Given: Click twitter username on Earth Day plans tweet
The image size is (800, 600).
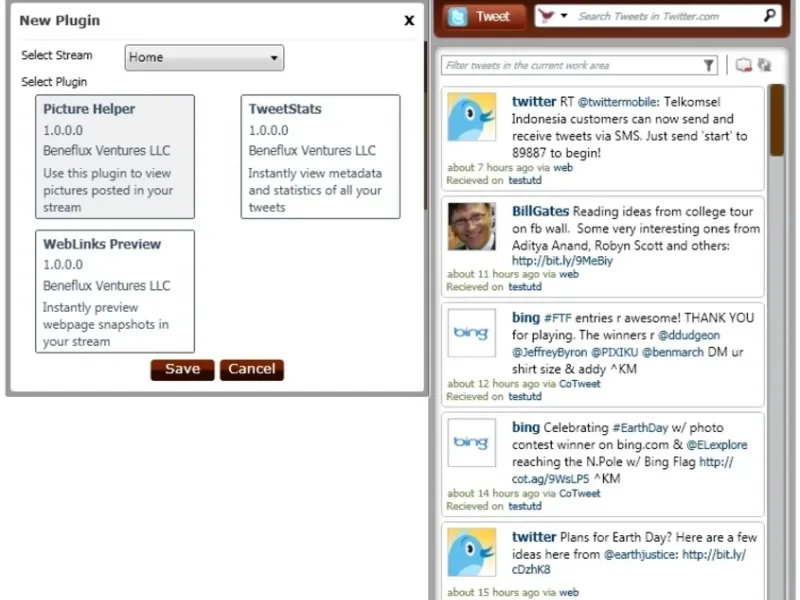Looking at the screenshot, I should [x=534, y=537].
